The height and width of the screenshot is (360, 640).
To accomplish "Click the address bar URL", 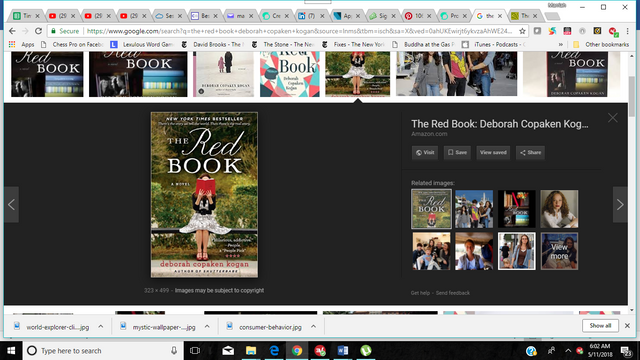I will pyautogui.click(x=299, y=31).
